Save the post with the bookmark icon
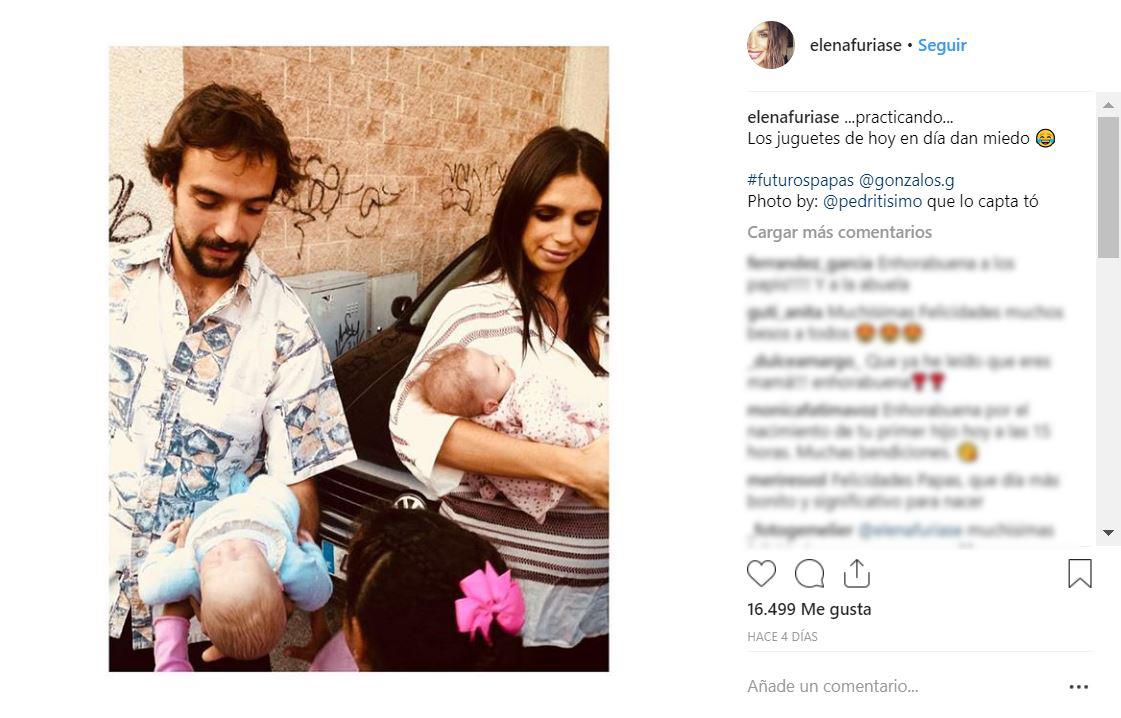This screenshot has height=718, width=1121. click(1080, 574)
